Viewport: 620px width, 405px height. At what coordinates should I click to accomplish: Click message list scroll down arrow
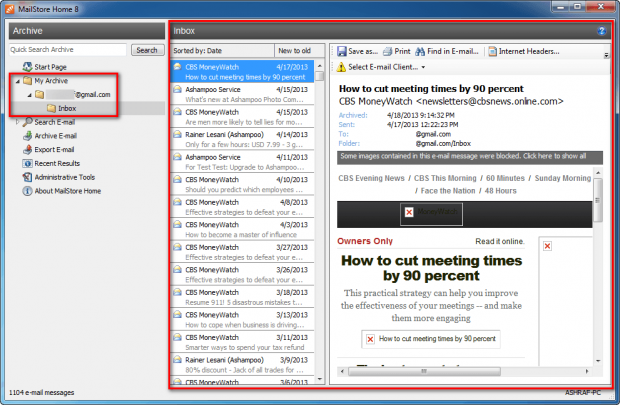coord(320,379)
